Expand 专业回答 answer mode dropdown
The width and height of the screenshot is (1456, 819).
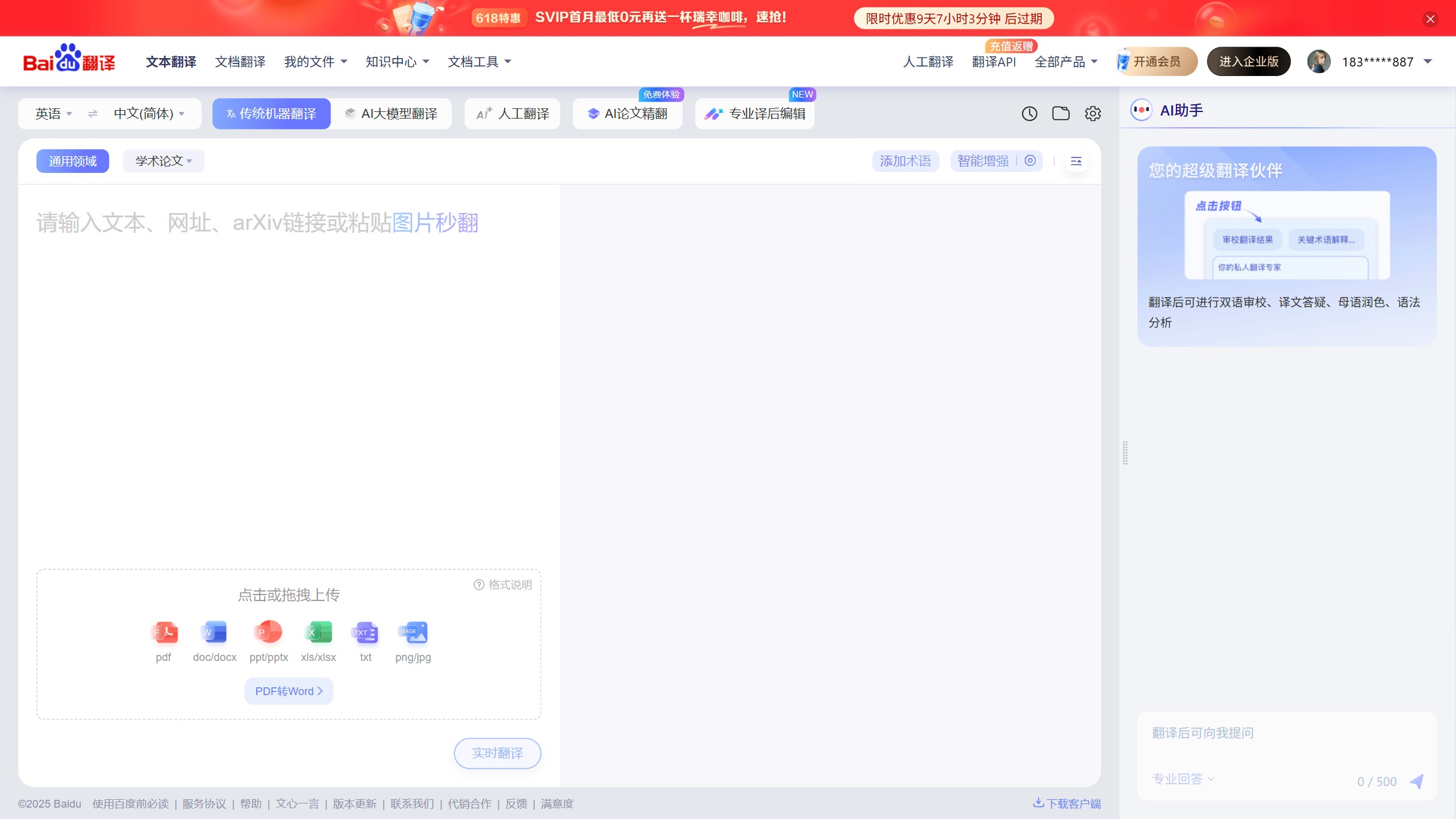pos(1183,779)
